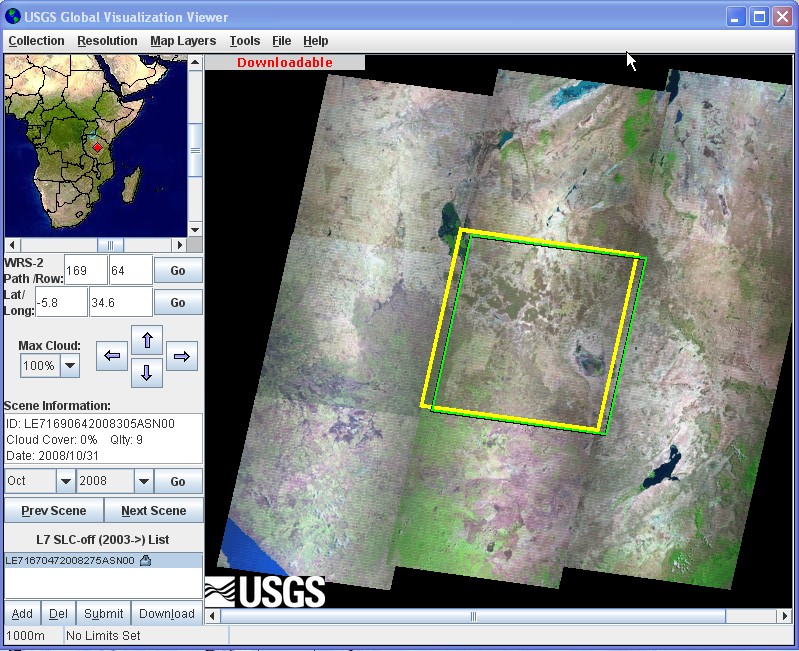The image size is (799, 651).
Task: Click Go next to WRS-2 Path/Row
Action: click(x=178, y=270)
